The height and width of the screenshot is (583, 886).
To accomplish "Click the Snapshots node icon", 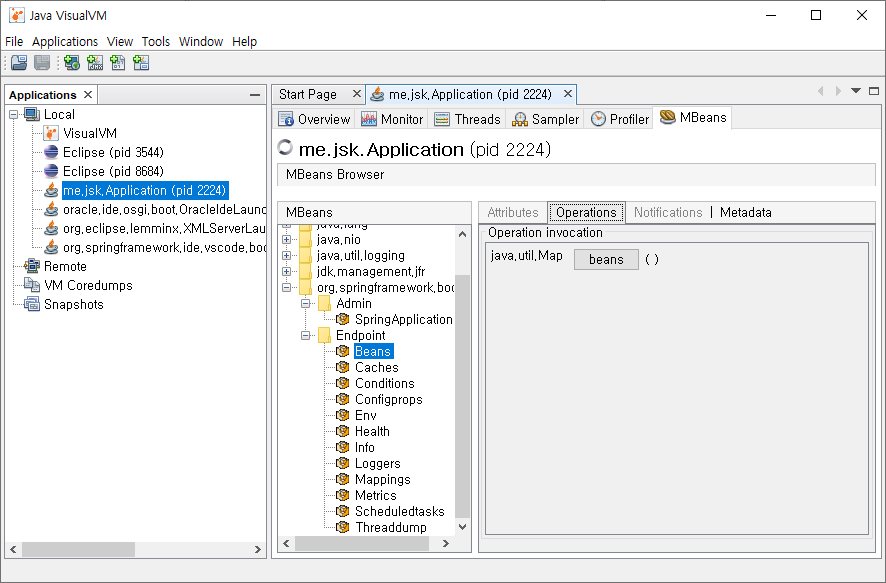I will (x=32, y=304).
